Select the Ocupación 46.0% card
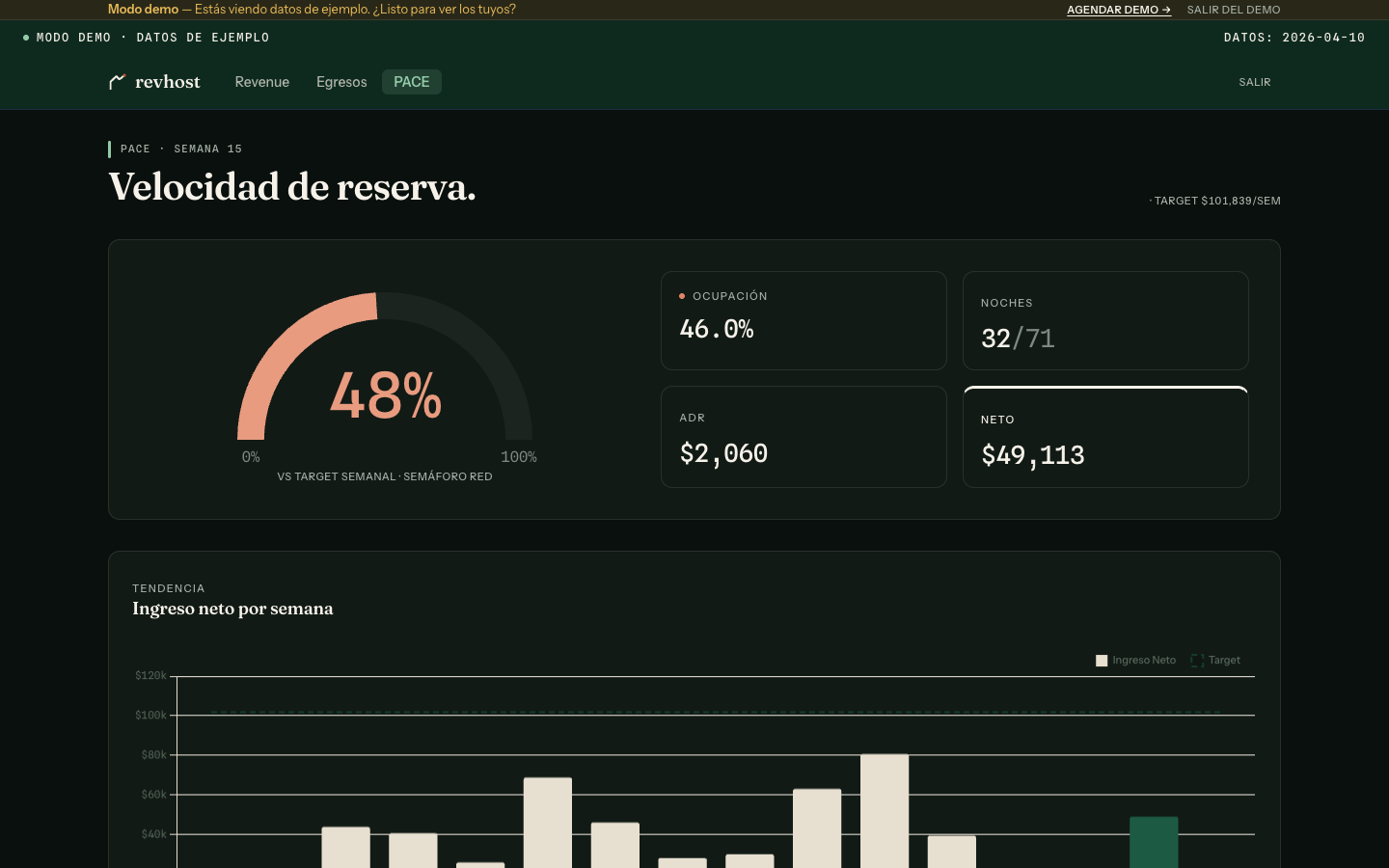The image size is (1389, 868). [803, 320]
